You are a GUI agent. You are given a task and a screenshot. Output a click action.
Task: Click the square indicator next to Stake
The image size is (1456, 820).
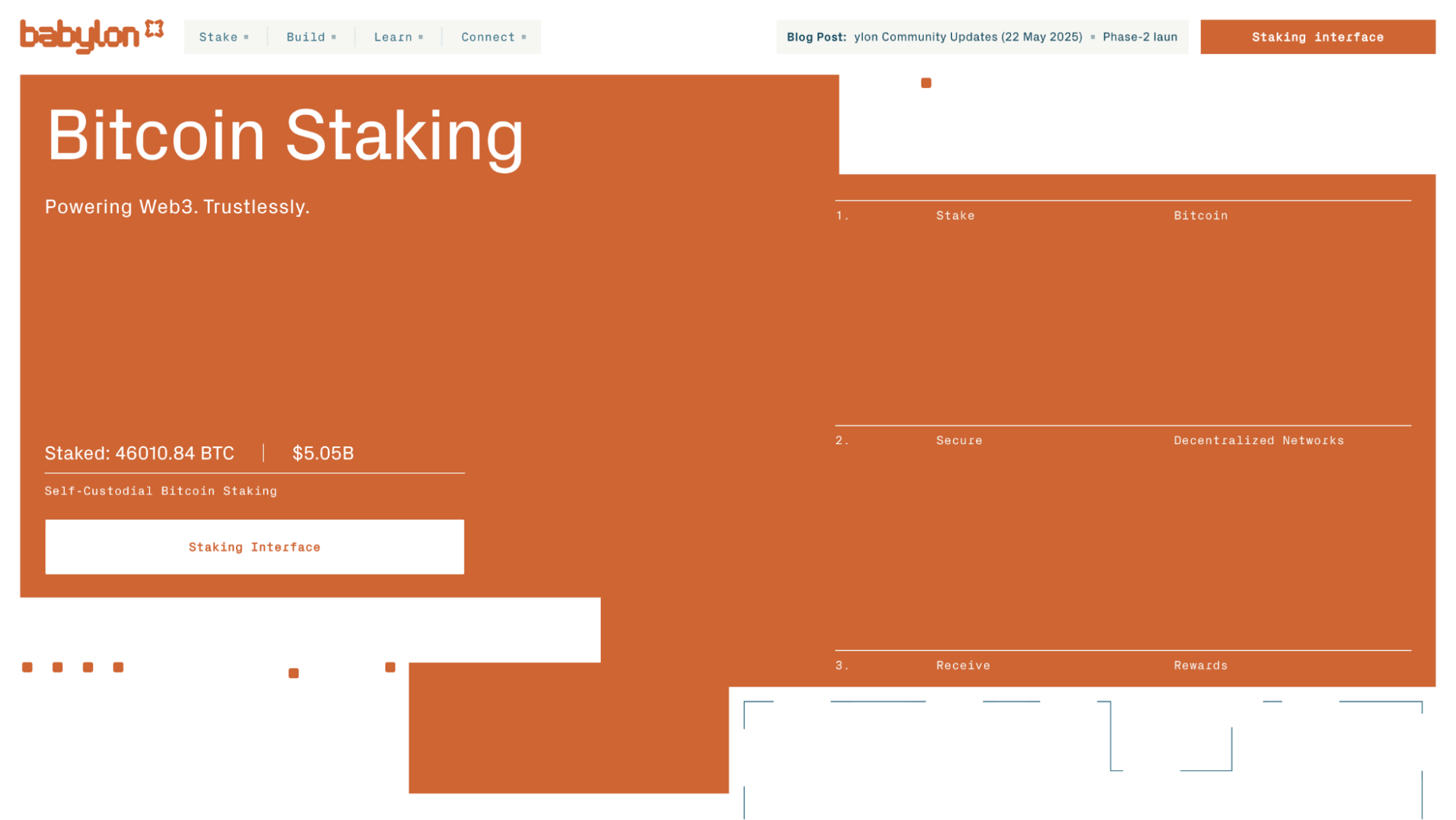[247, 37]
